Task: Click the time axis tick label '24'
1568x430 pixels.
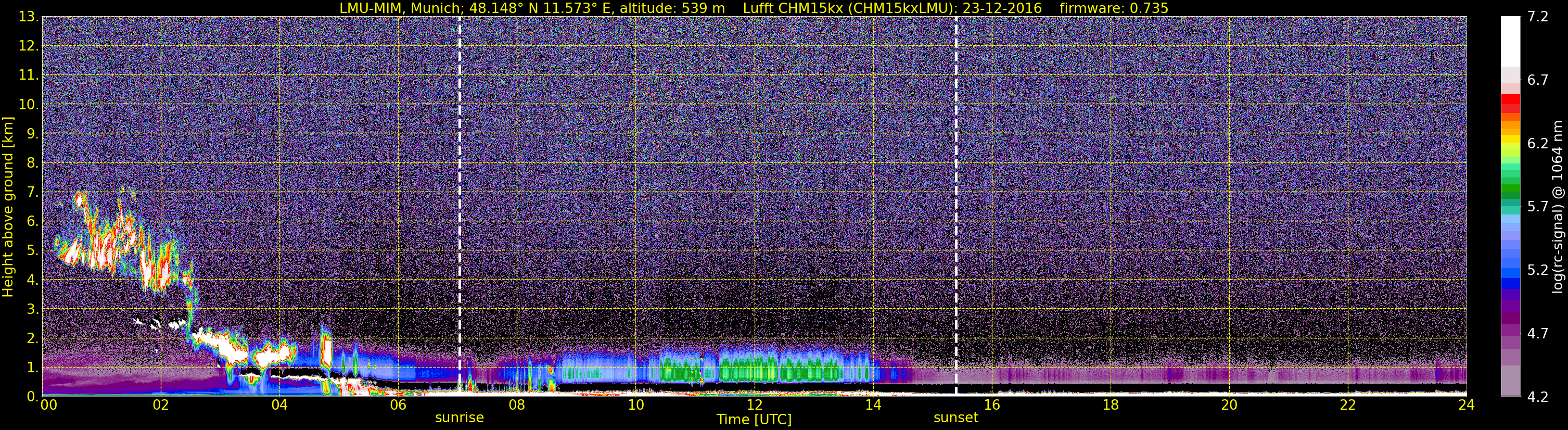Action: (x=1467, y=405)
